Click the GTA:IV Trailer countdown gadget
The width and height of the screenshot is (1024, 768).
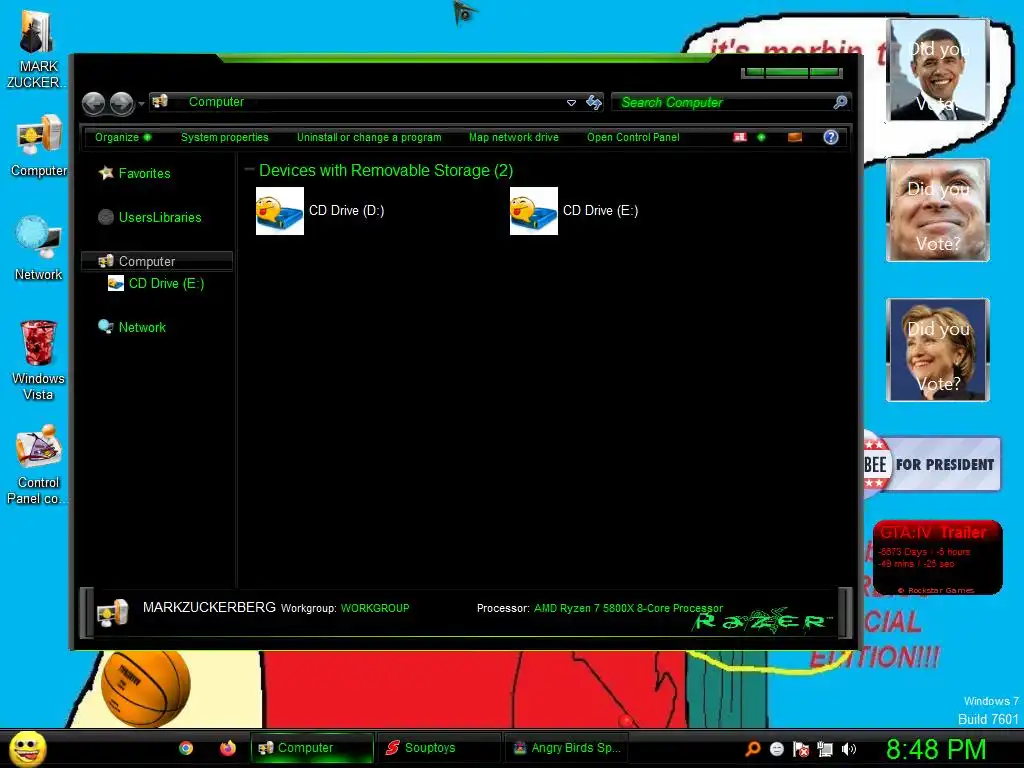coord(937,557)
